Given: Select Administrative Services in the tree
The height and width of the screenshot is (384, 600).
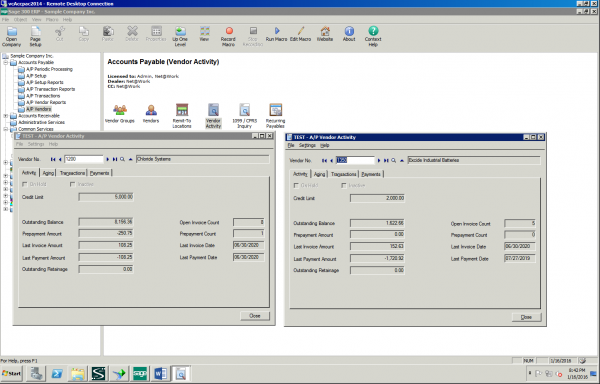Looking at the screenshot, I should click(x=41, y=122).
